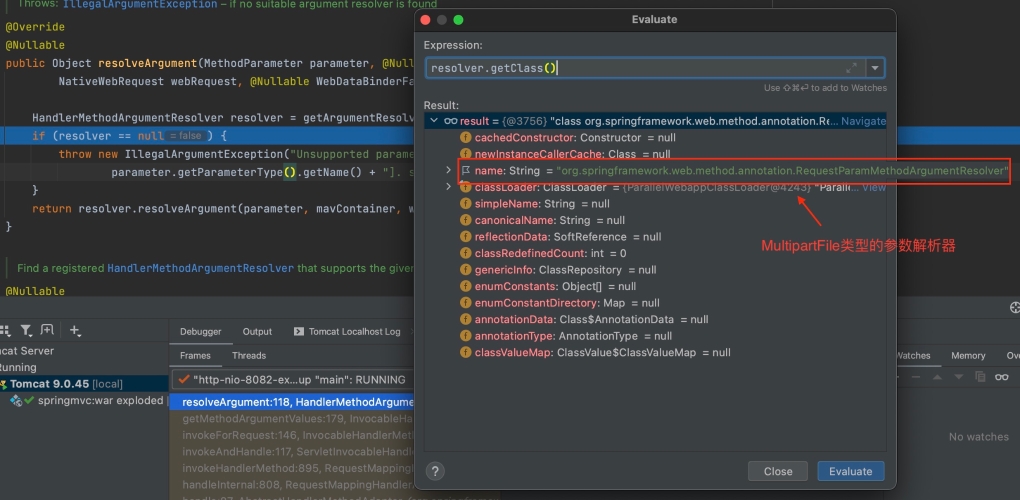Click the expand expression field icon

click(x=851, y=68)
